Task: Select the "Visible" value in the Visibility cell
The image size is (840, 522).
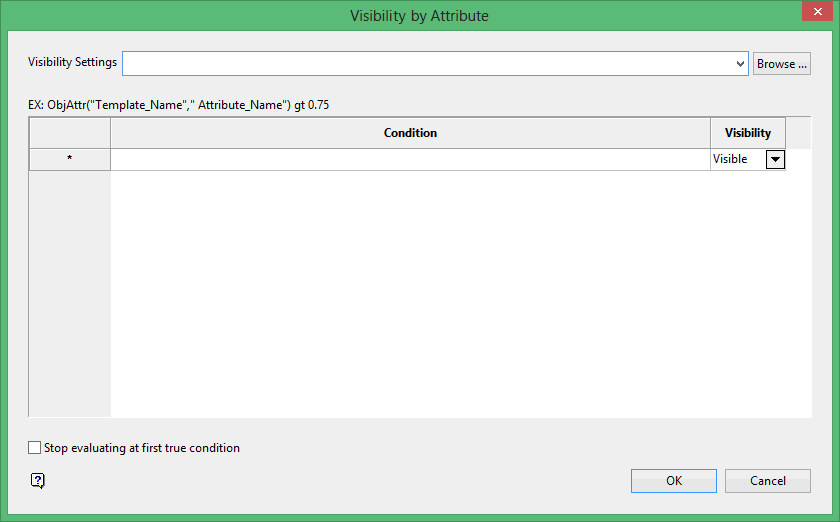Action: pyautogui.click(x=731, y=160)
